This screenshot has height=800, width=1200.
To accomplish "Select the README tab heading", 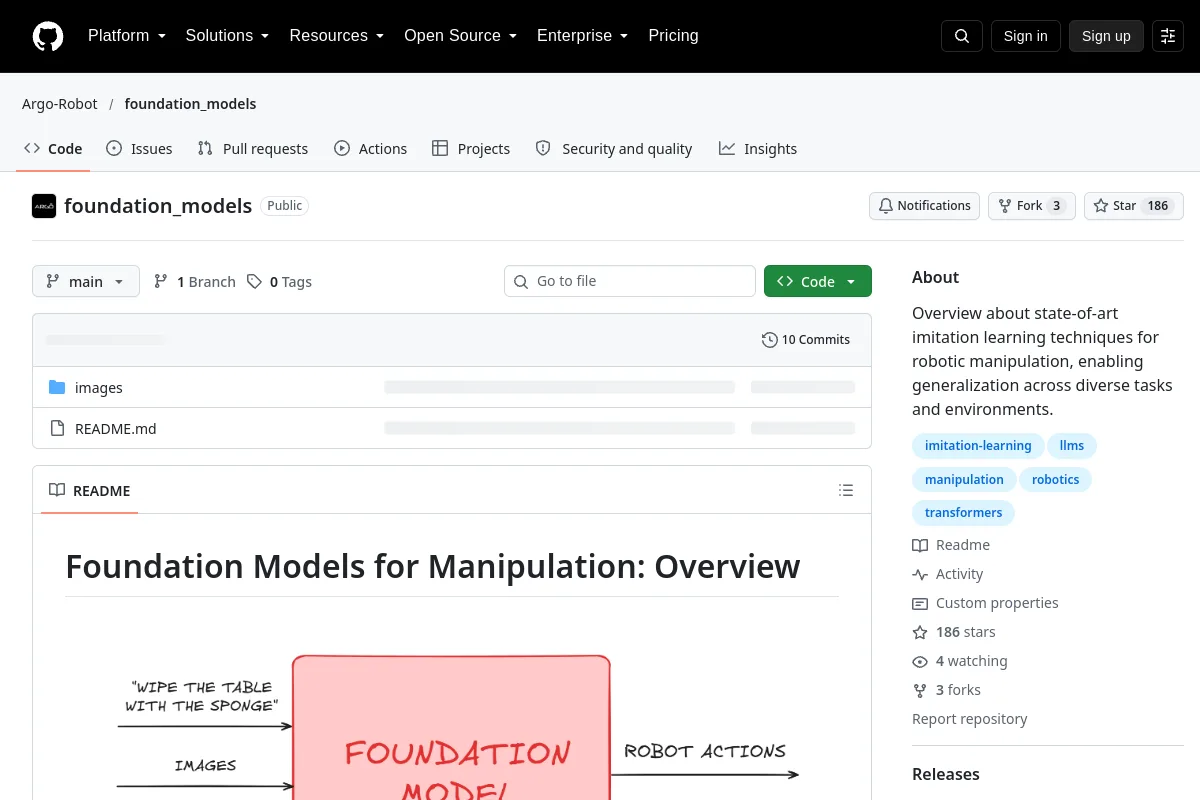I will [90, 491].
